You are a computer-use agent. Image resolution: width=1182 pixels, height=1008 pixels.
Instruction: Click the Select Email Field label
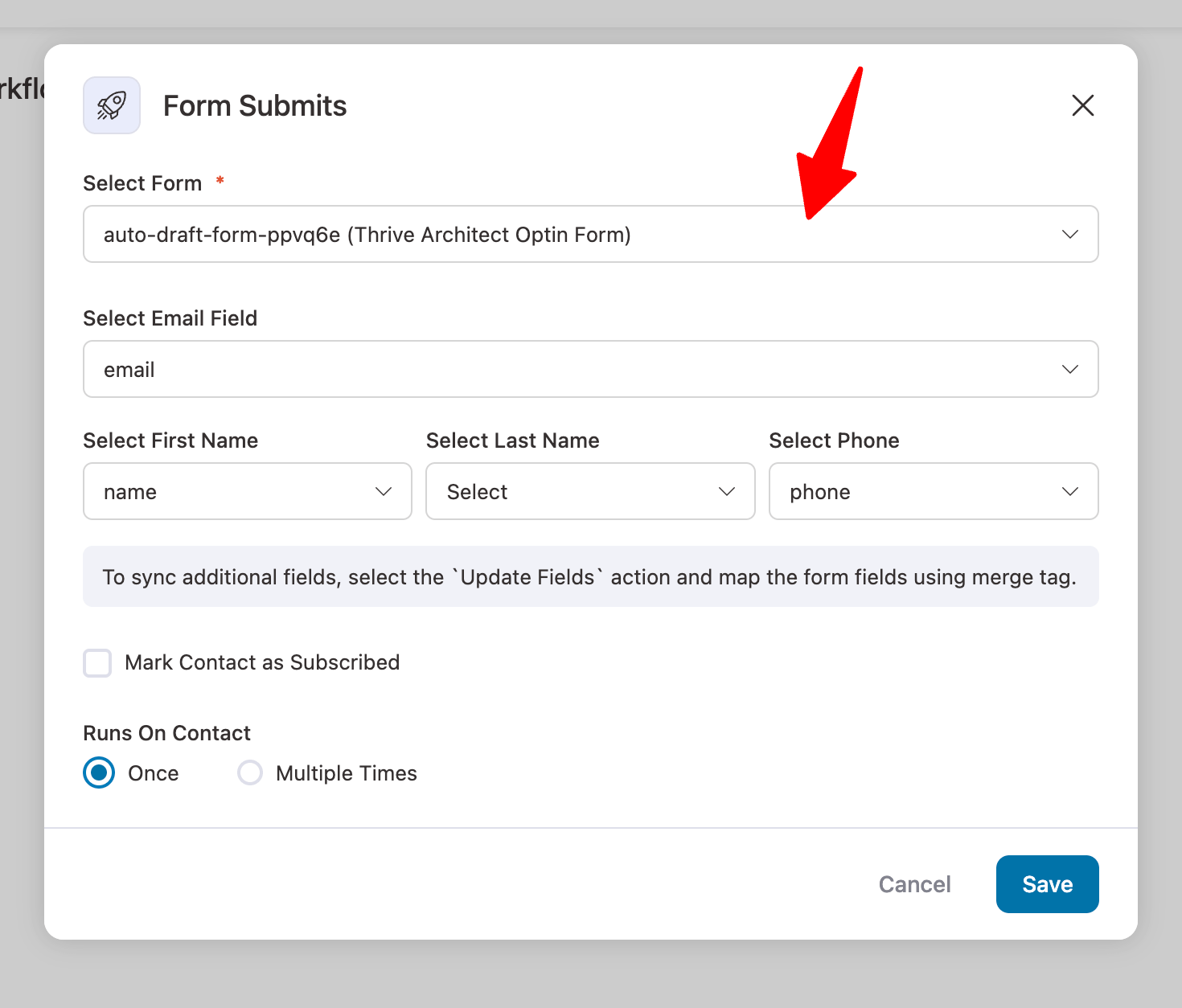(x=170, y=318)
